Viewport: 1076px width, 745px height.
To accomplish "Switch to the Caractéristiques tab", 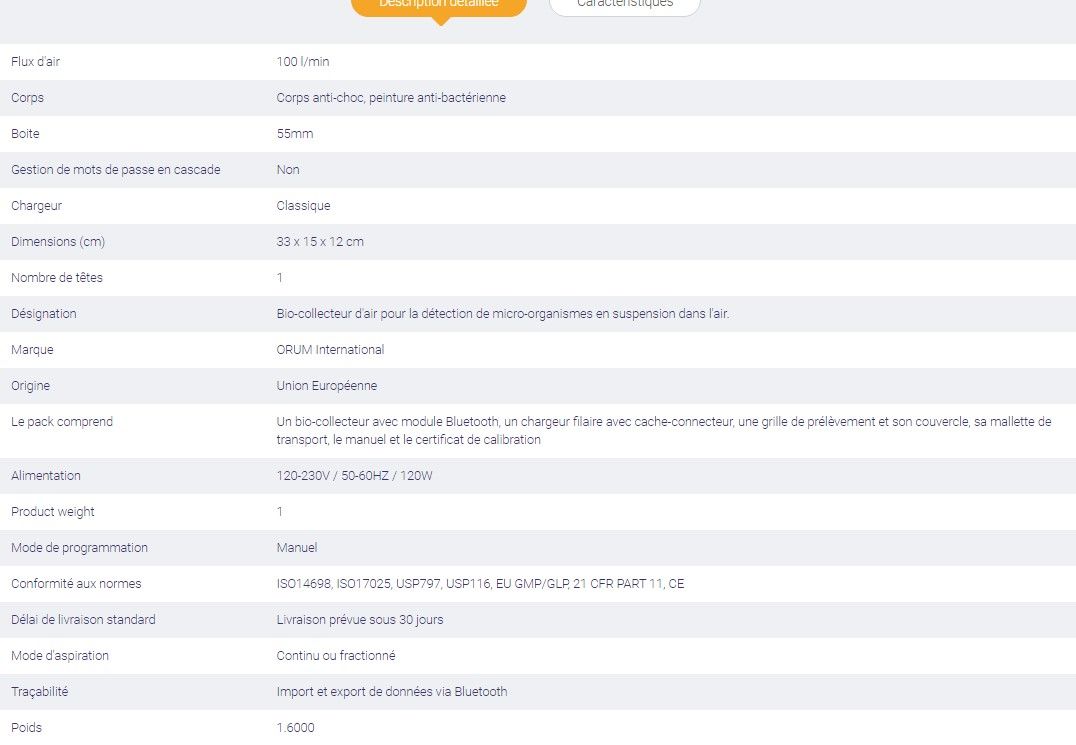I will pos(624,5).
